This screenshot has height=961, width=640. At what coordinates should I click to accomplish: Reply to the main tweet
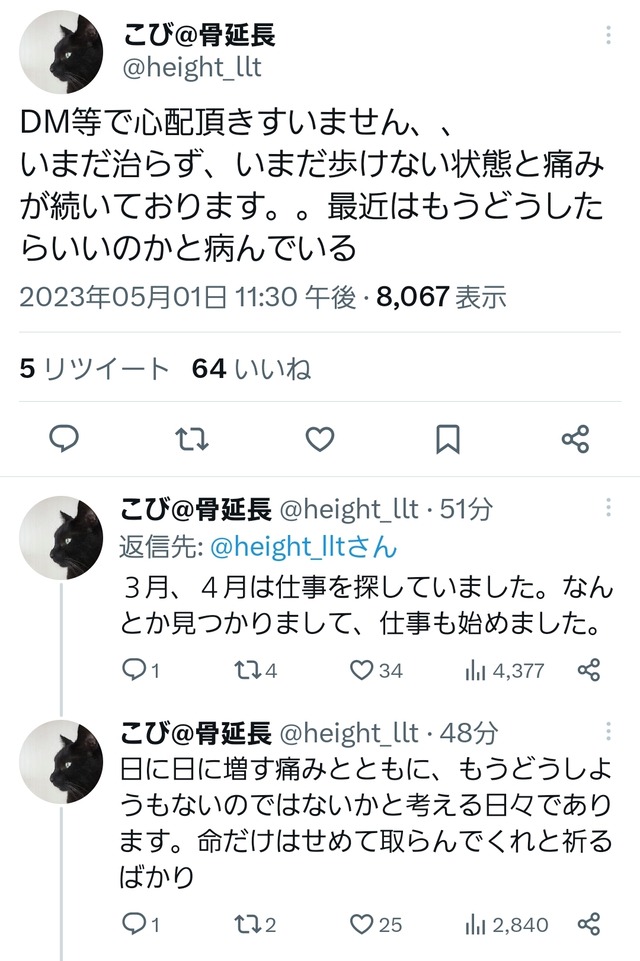(64, 439)
